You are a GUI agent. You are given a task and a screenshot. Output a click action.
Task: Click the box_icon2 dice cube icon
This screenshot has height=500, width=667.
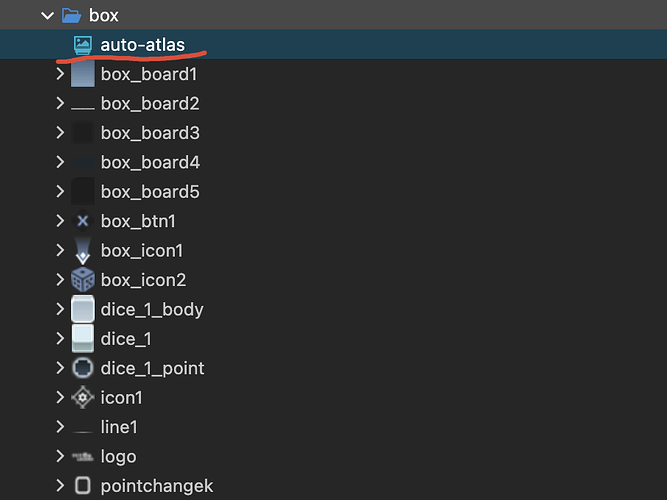click(83, 280)
